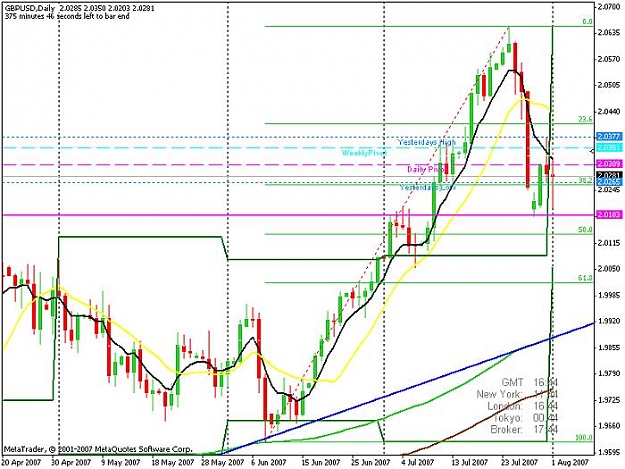
Task: Click the Fibonacci 100.0 level label
Action: point(584,438)
